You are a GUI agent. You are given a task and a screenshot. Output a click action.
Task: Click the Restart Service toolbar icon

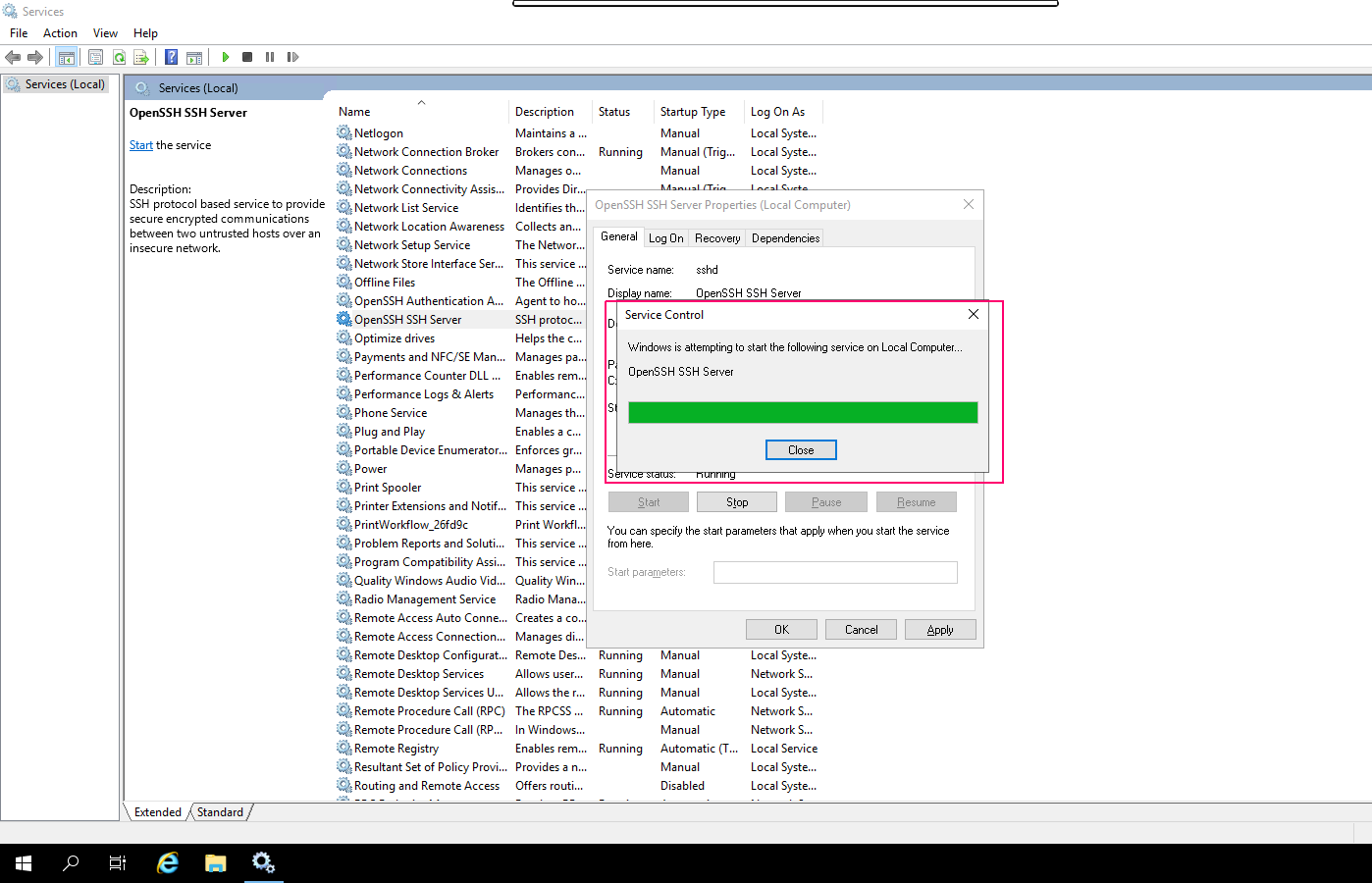click(x=292, y=57)
